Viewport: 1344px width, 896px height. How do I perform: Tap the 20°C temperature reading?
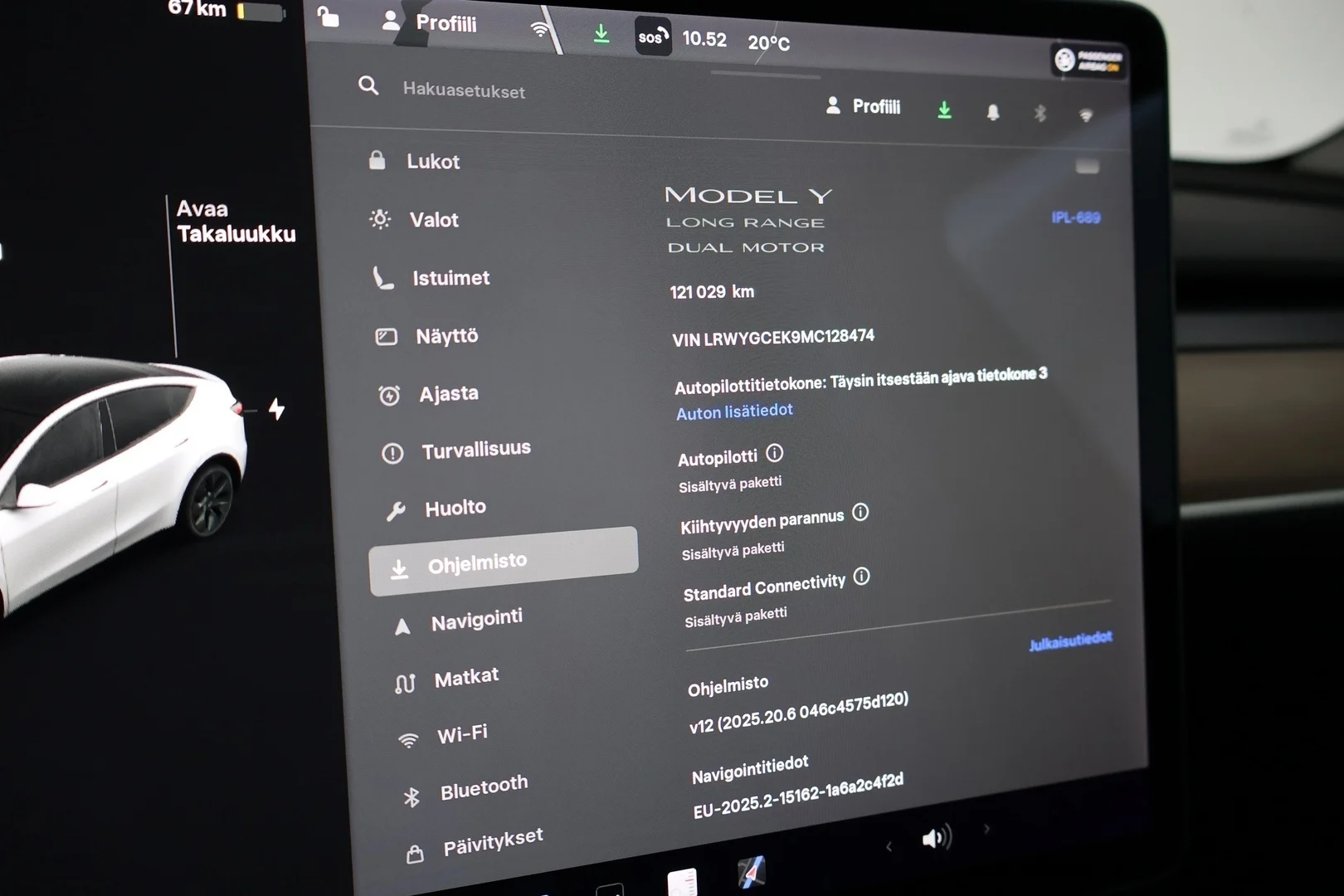tap(769, 42)
